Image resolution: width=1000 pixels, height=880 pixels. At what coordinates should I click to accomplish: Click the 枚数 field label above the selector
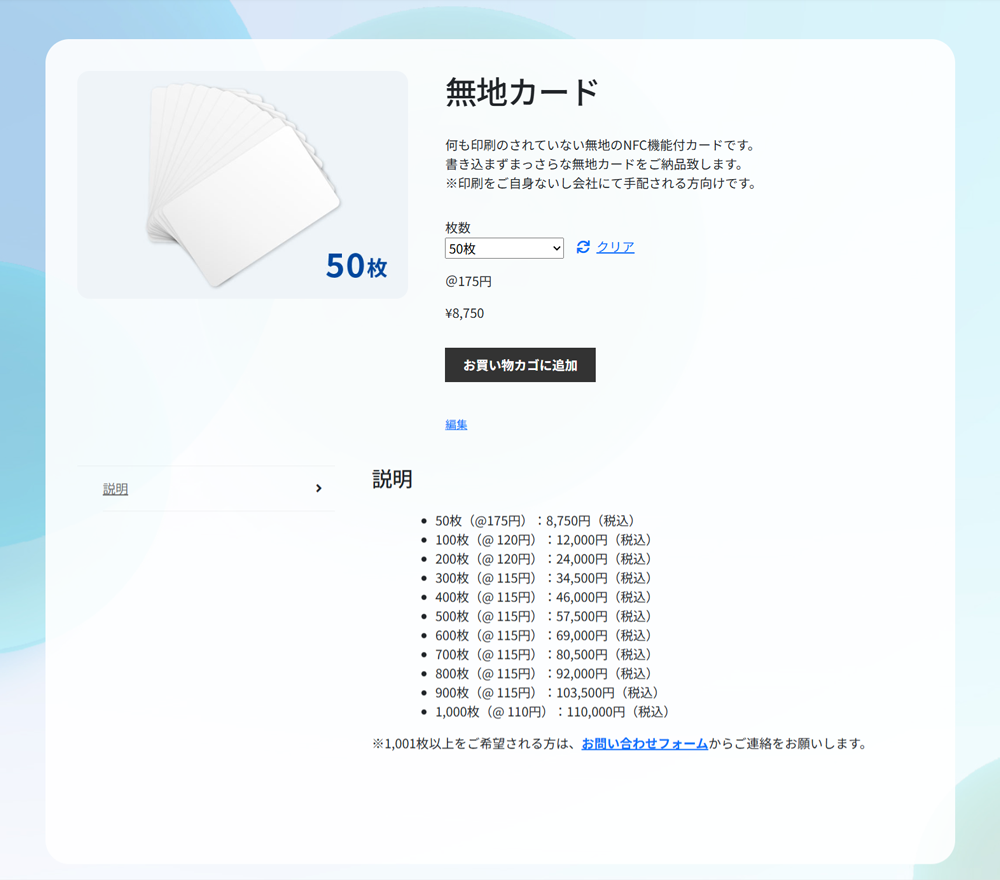pos(457,227)
